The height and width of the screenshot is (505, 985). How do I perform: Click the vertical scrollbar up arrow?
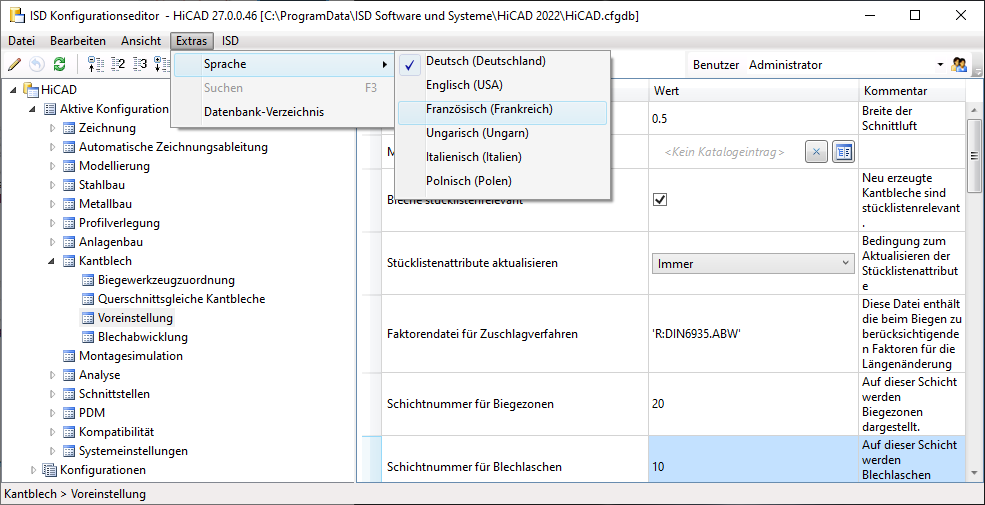tap(974, 110)
